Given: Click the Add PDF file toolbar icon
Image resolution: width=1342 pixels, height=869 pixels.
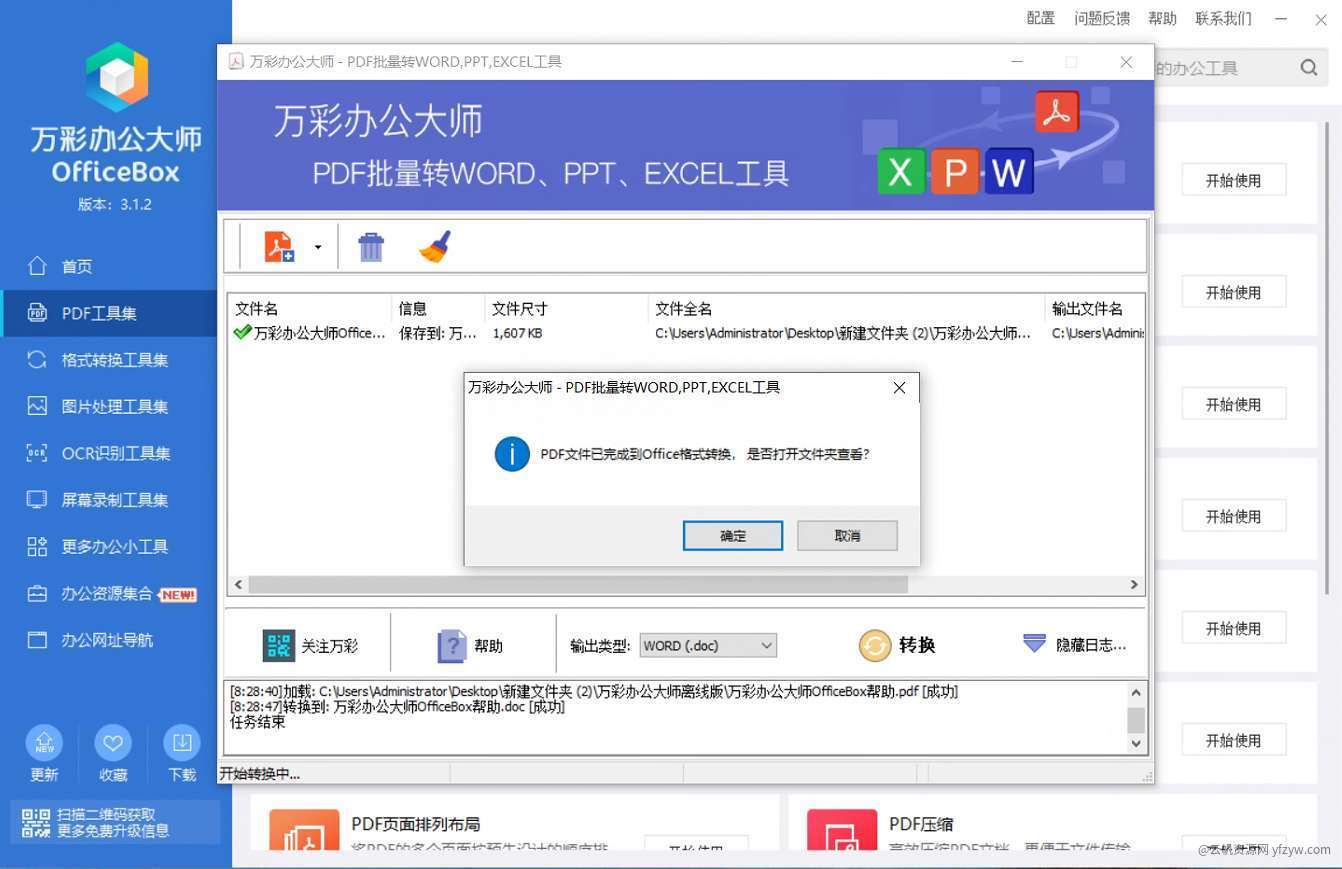Looking at the screenshot, I should point(279,246).
